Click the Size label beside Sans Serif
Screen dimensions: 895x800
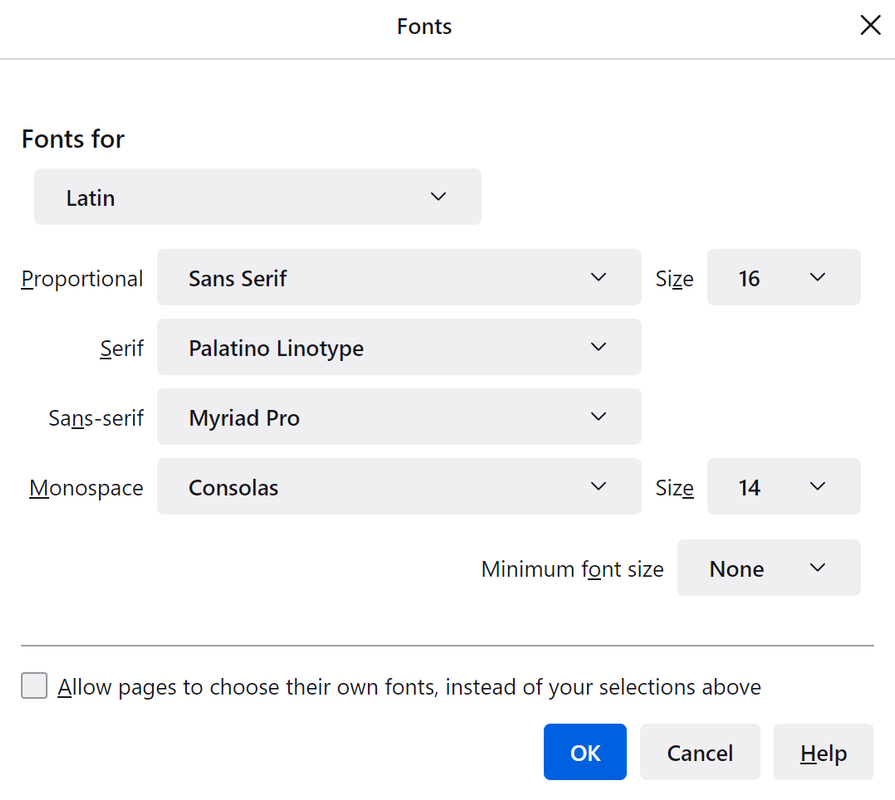[x=674, y=279]
